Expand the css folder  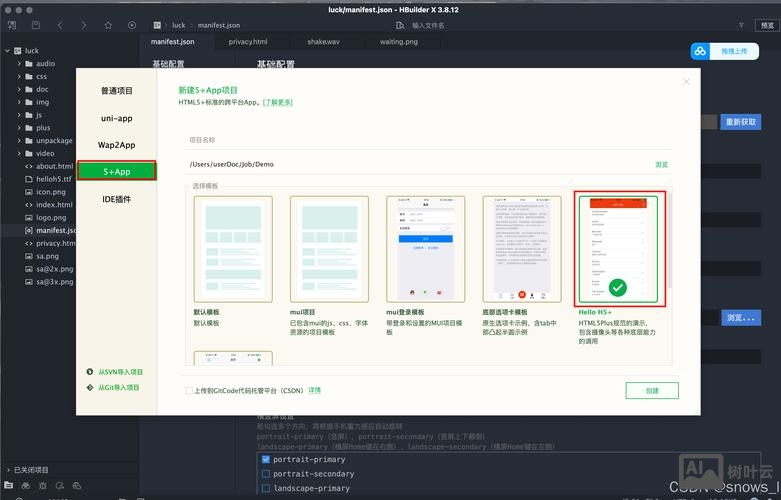pos(19,77)
